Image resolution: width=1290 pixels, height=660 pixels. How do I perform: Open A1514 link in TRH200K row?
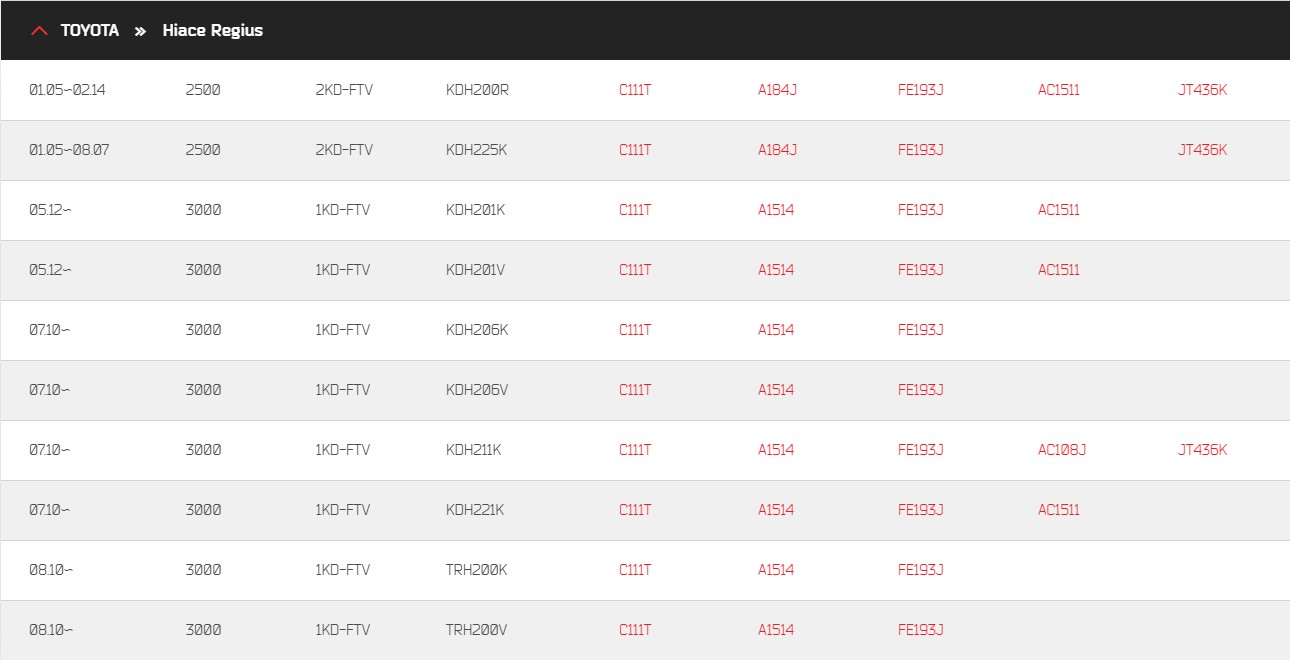(776, 570)
